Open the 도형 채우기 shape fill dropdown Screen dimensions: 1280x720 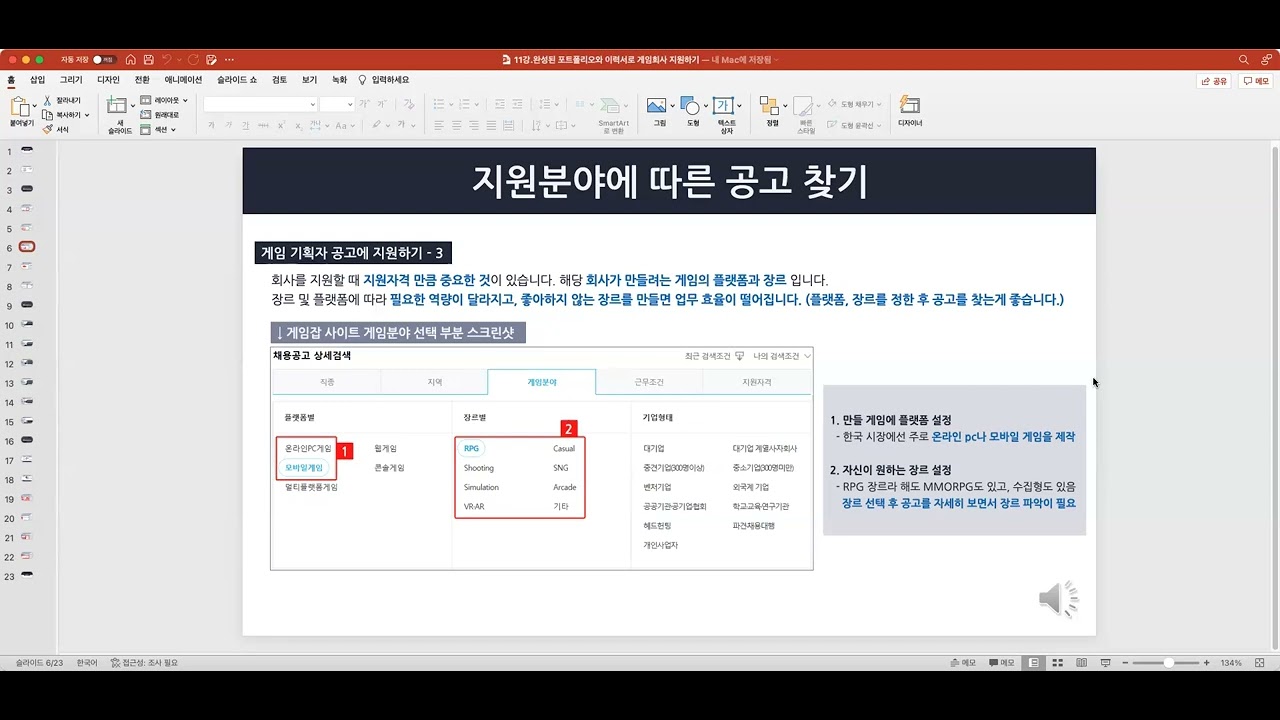point(854,104)
